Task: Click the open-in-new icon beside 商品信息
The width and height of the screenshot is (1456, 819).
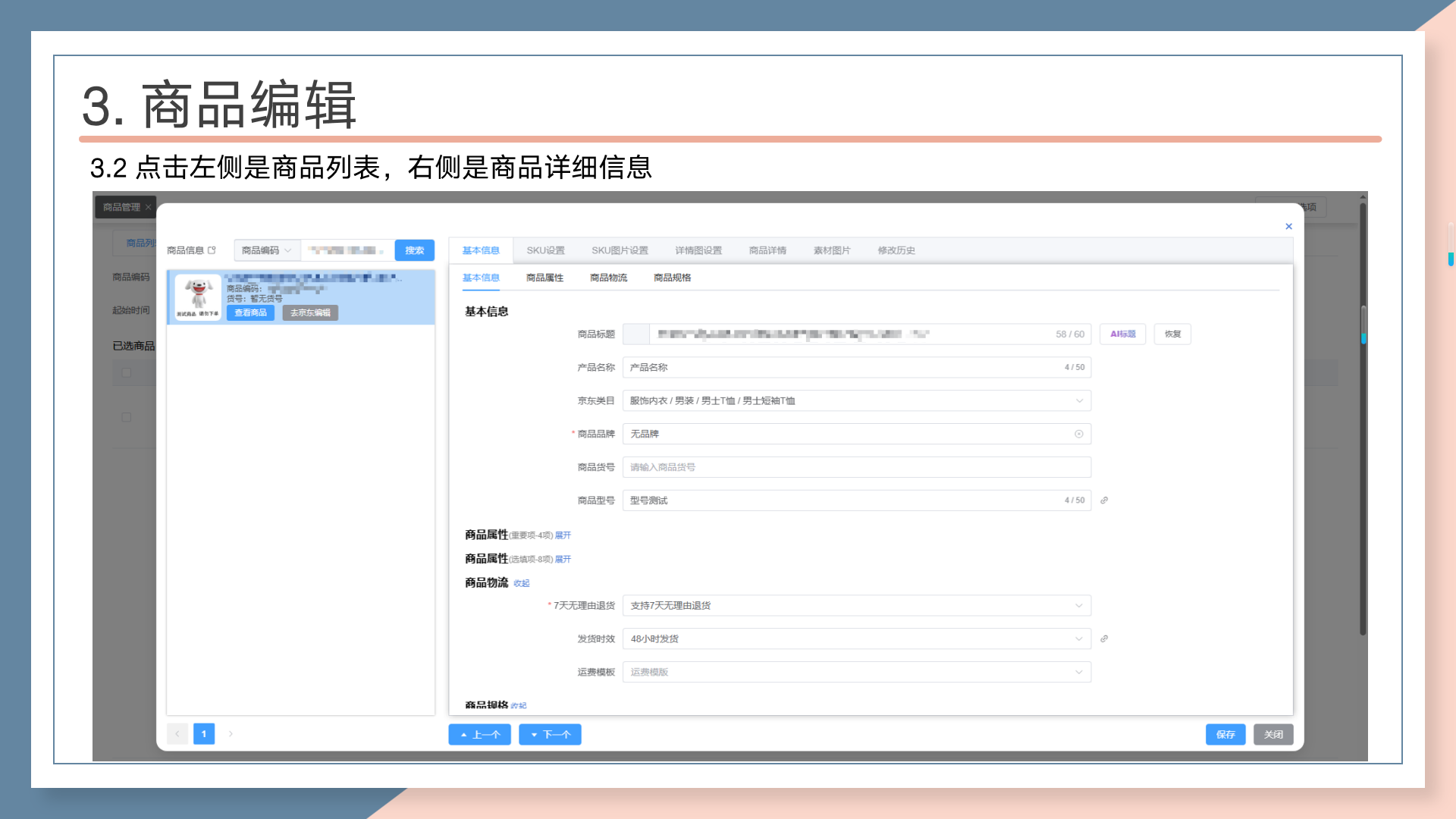Action: (212, 250)
